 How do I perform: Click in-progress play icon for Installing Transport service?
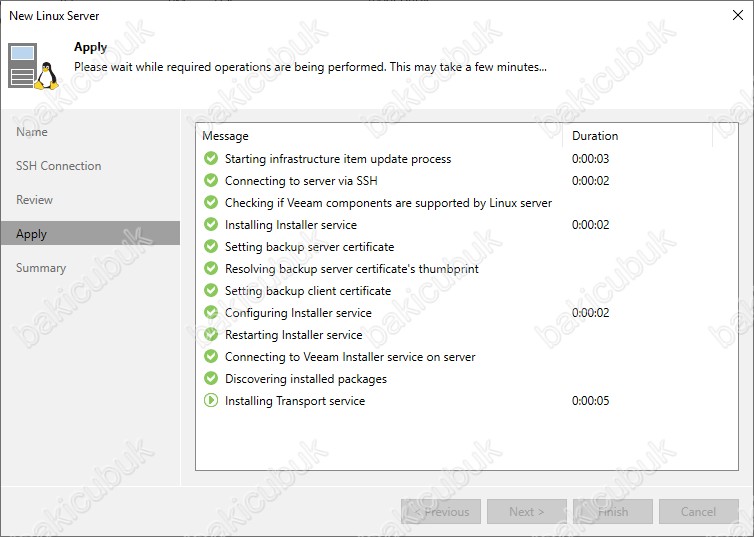[211, 400]
